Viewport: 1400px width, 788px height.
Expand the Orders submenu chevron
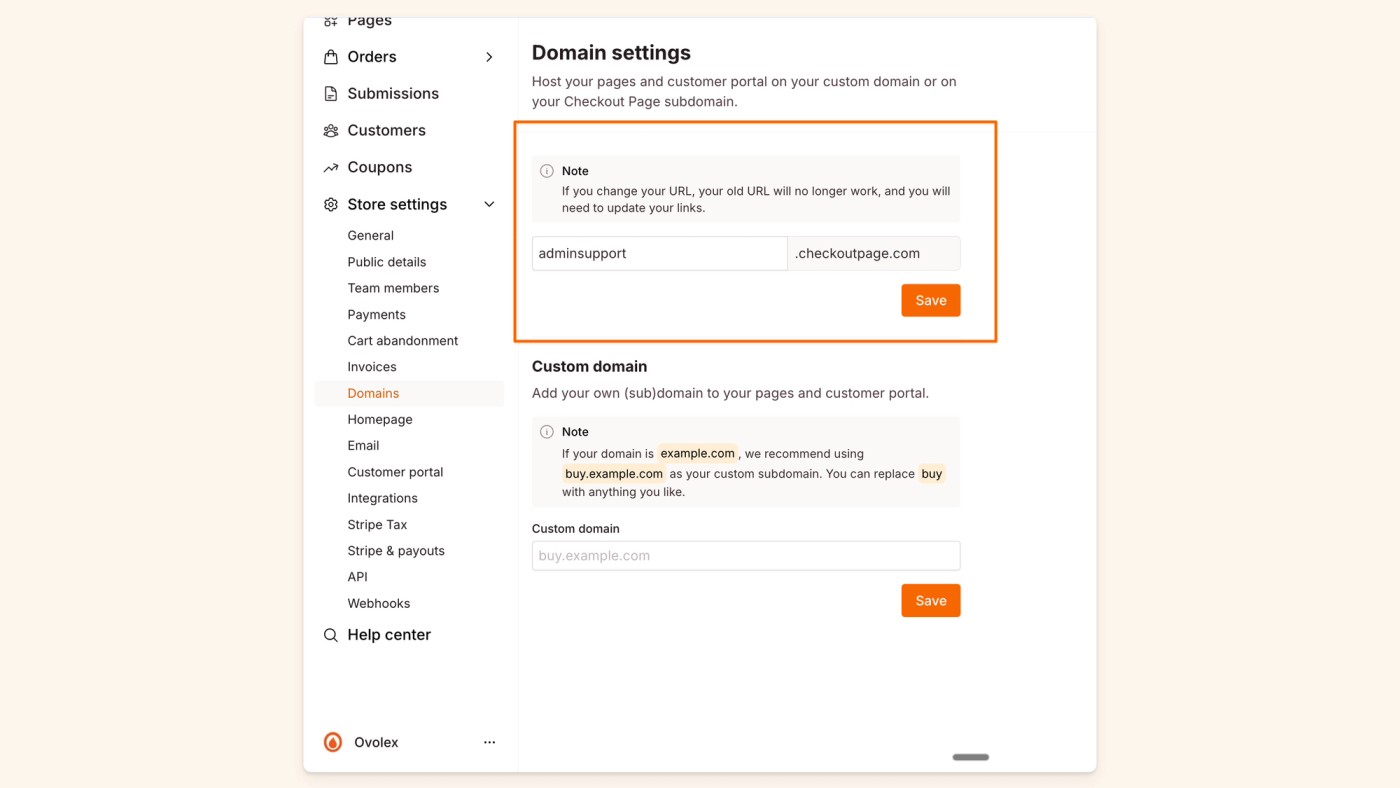pyautogui.click(x=489, y=57)
